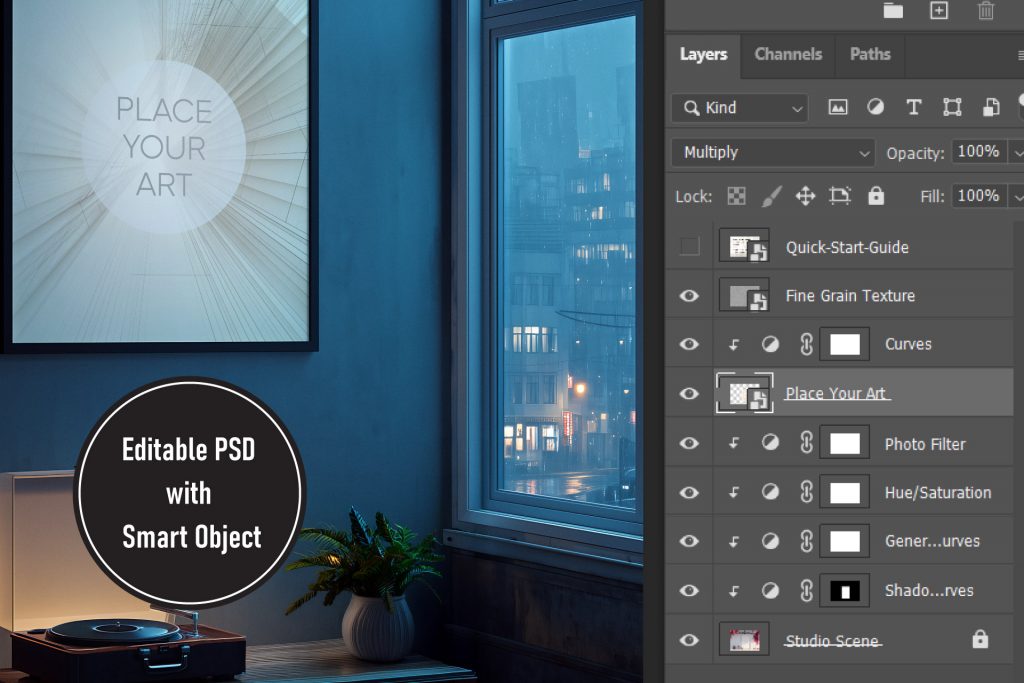Click Gener...urves layer mask link icon
This screenshot has width=1024, height=683.
coord(807,541)
